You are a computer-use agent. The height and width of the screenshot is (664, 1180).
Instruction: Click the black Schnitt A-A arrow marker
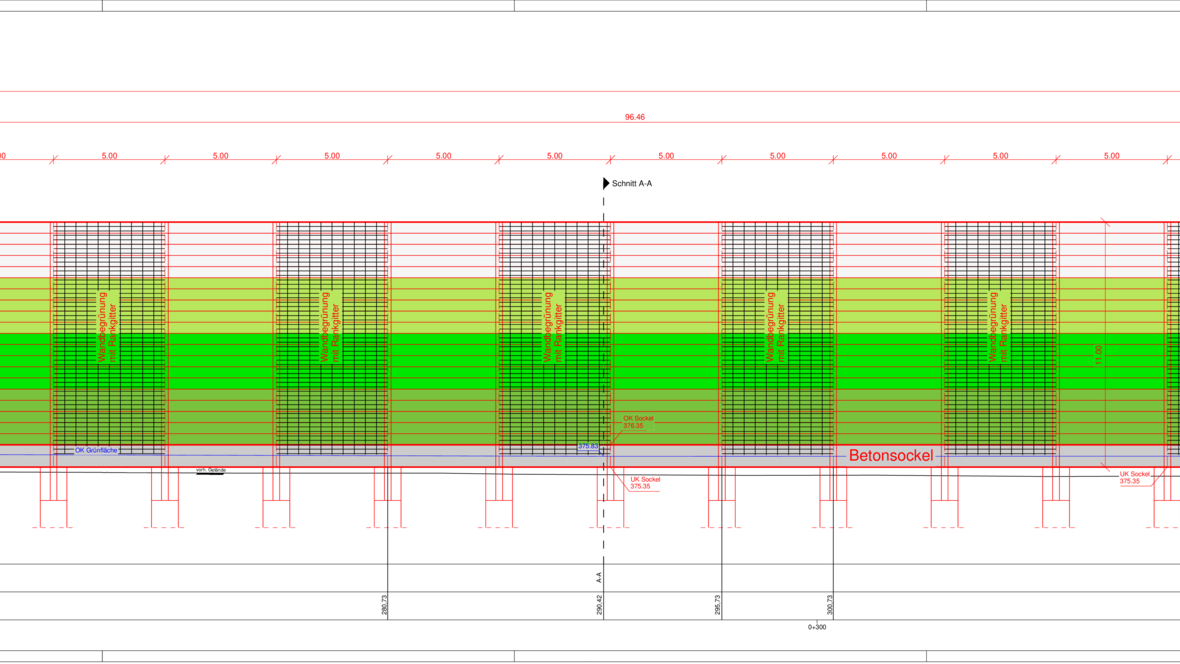(x=606, y=184)
